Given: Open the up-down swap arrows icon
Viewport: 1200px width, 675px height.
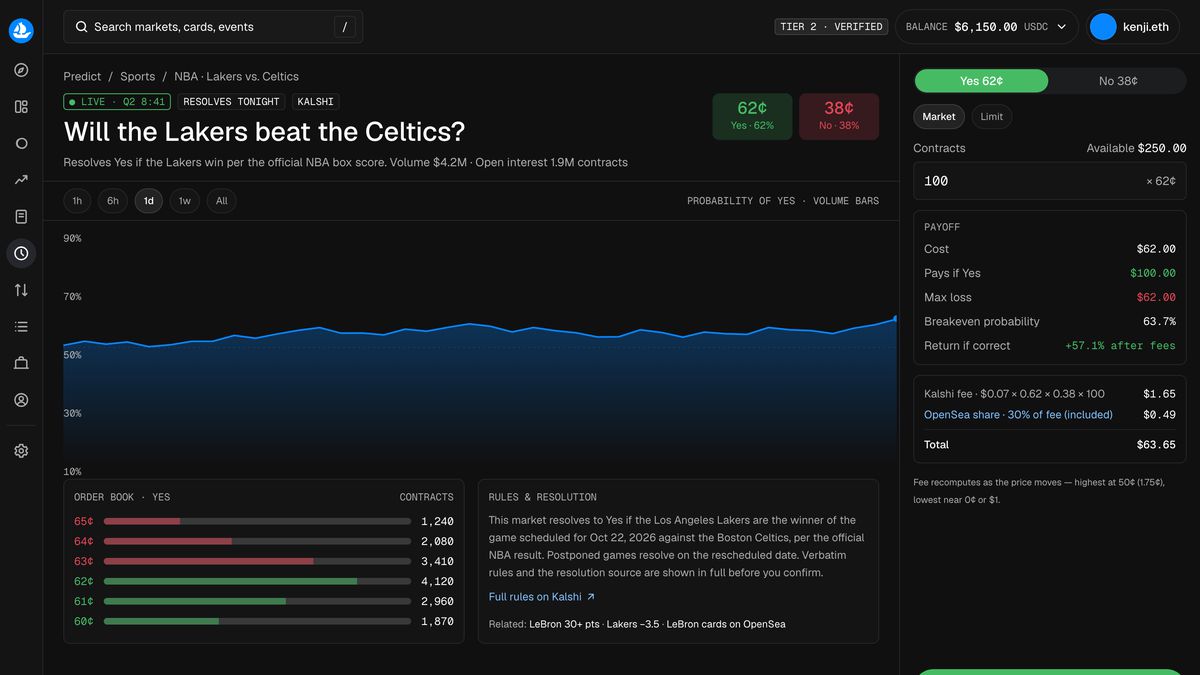Looking at the screenshot, I should point(21,290).
